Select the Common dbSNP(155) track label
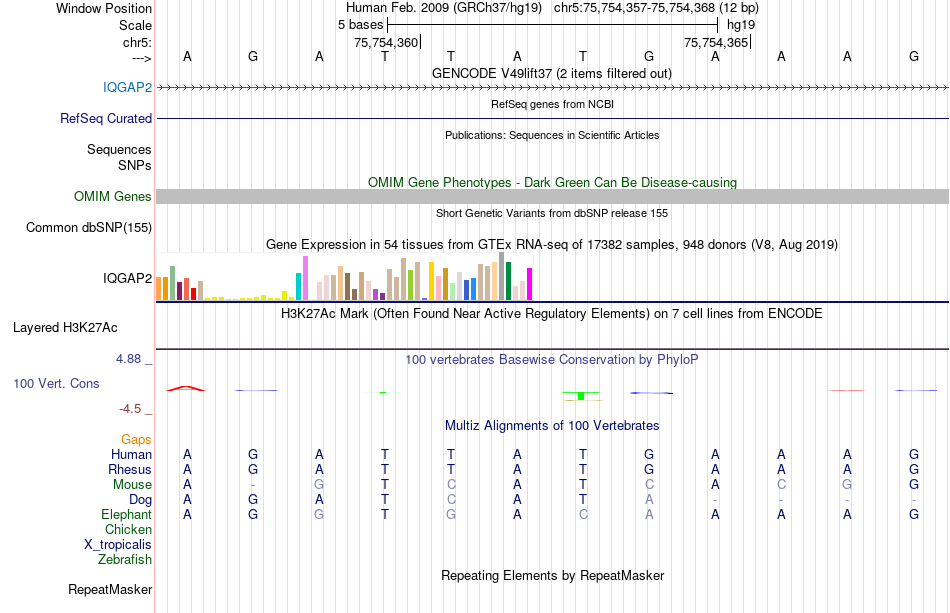Screen dimensions: 950x613 tap(88, 228)
